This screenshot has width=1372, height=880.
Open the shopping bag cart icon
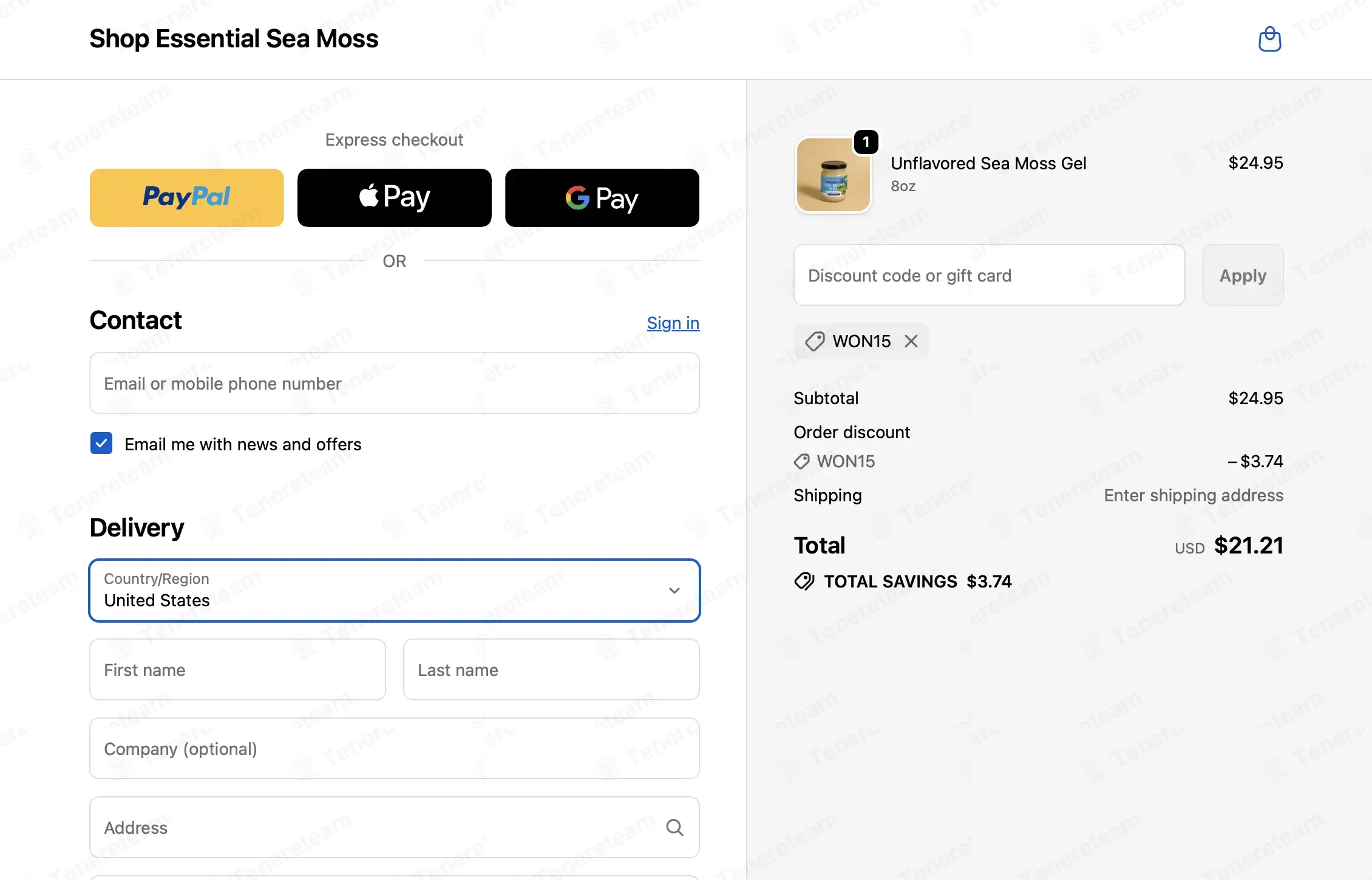pos(1269,39)
